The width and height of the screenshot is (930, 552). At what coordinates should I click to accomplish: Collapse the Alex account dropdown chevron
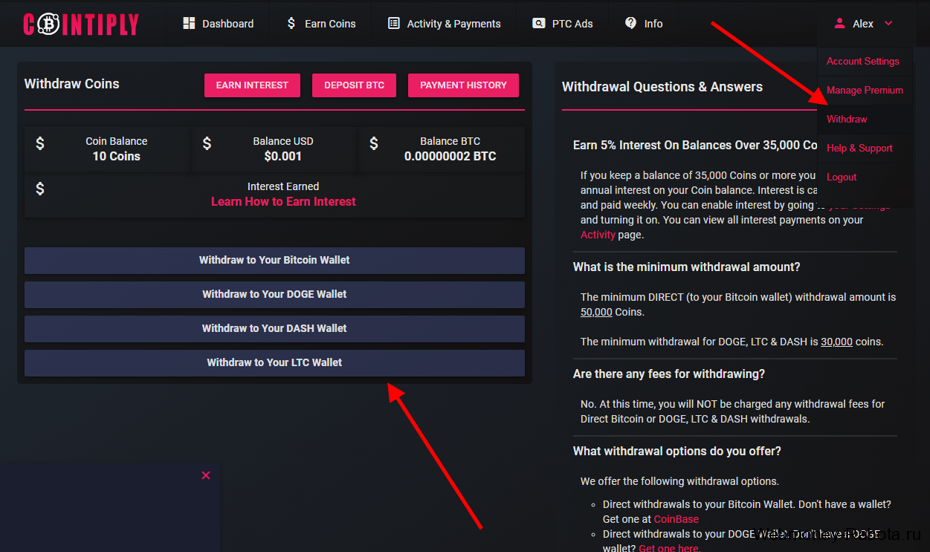coord(888,23)
